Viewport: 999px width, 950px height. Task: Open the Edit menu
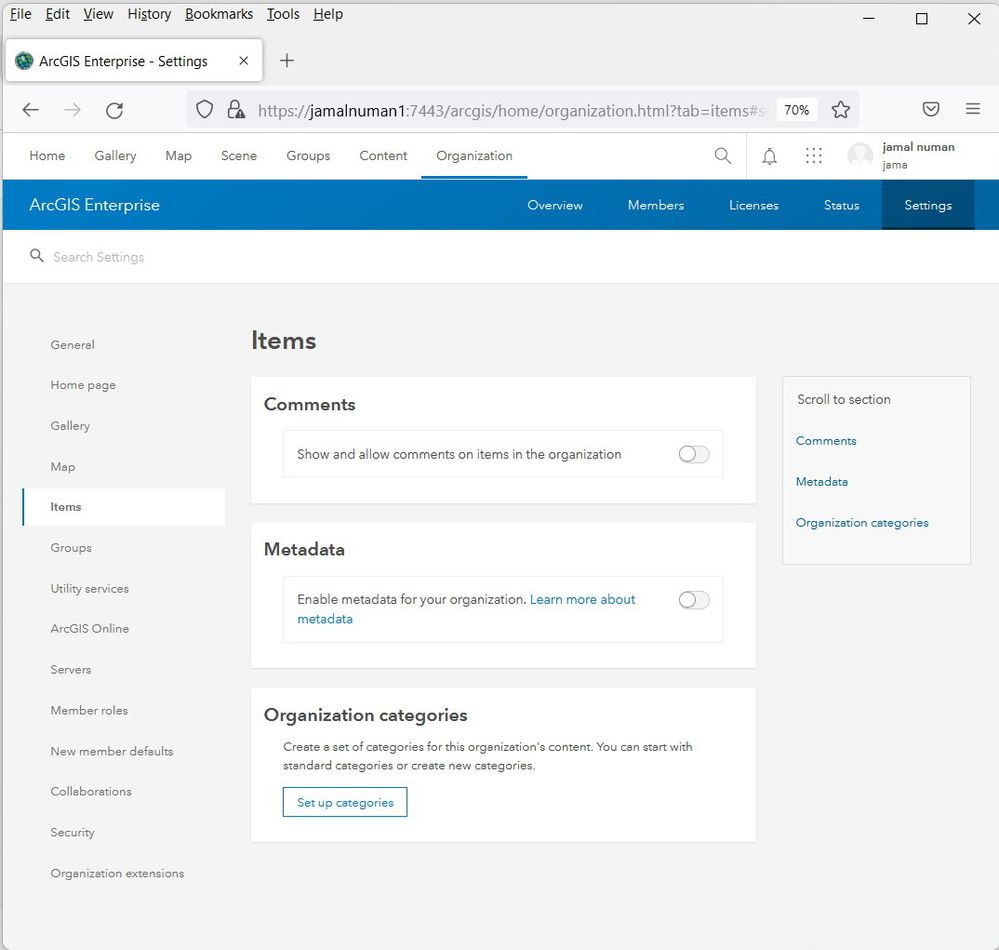click(57, 14)
